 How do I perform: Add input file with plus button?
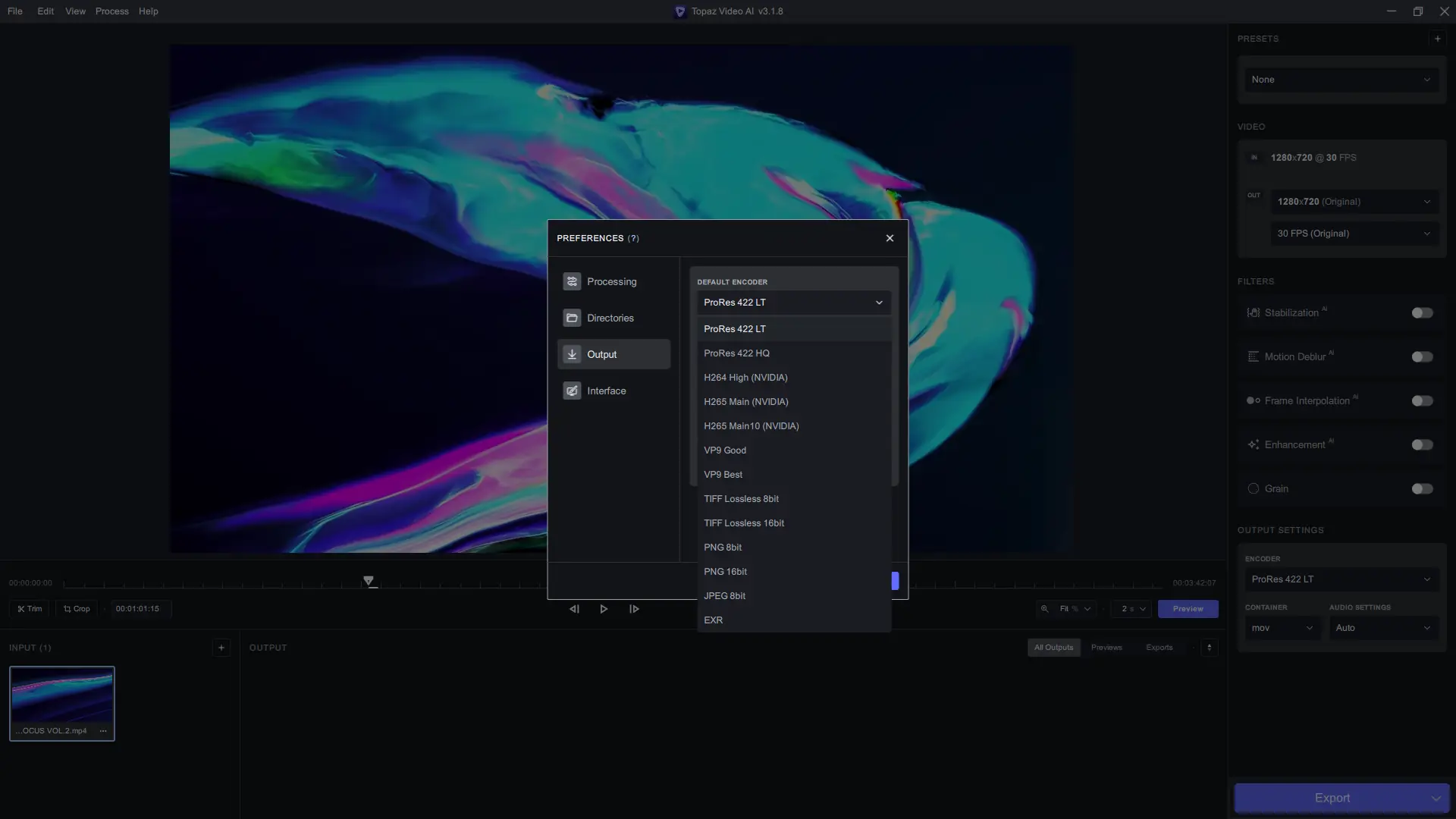(221, 648)
